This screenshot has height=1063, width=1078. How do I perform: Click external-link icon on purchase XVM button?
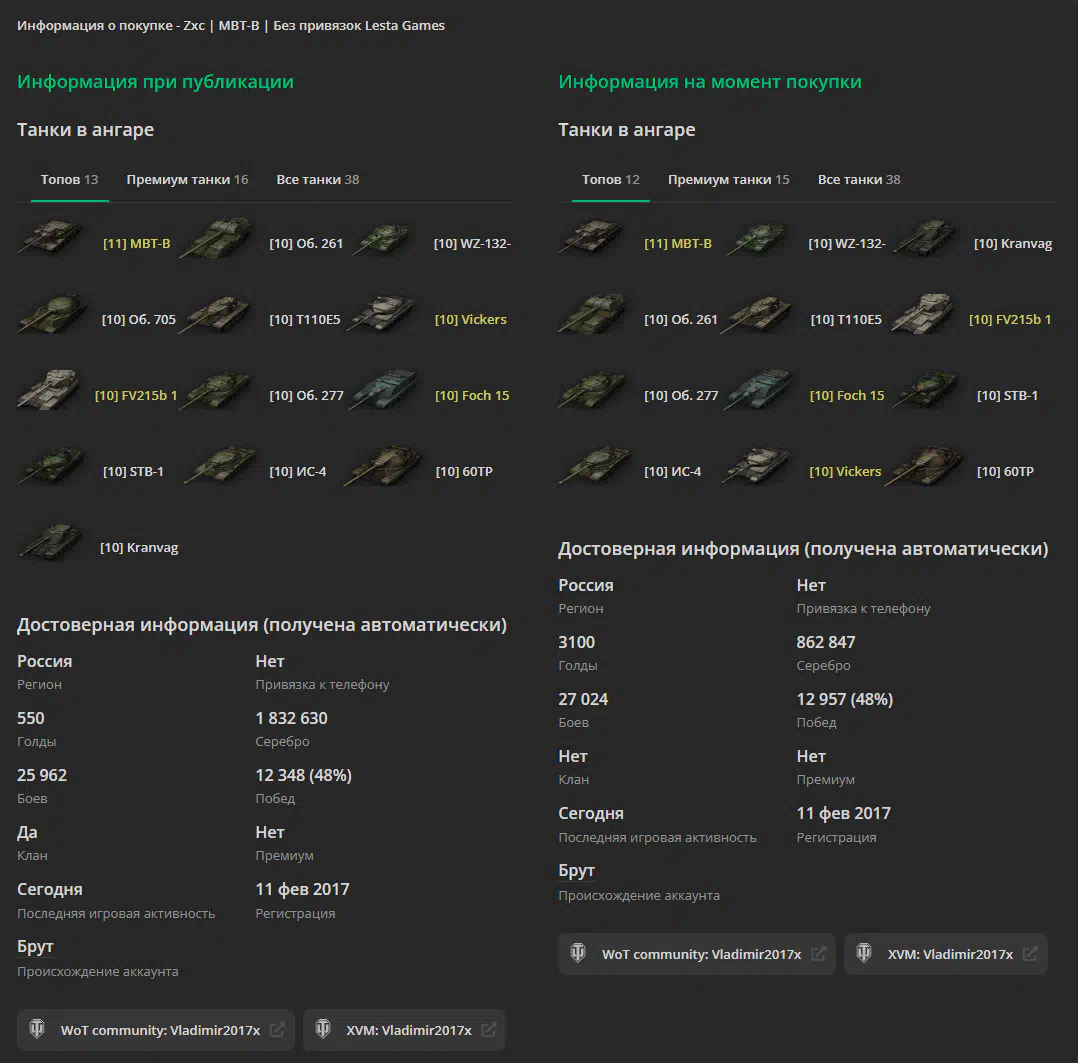(x=1030, y=954)
